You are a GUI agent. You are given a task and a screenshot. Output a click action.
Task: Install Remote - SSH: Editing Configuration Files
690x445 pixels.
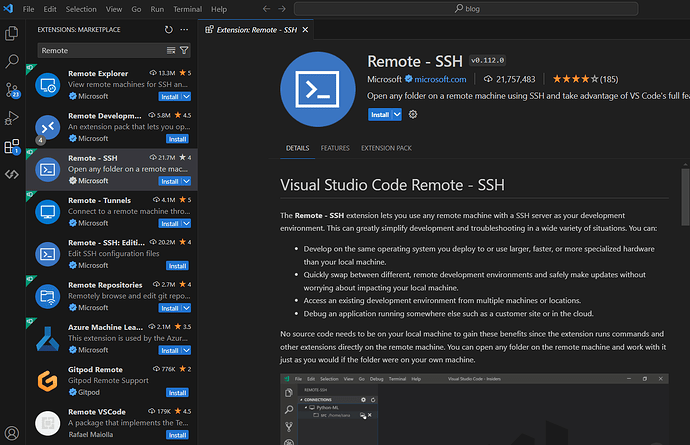tap(177, 265)
